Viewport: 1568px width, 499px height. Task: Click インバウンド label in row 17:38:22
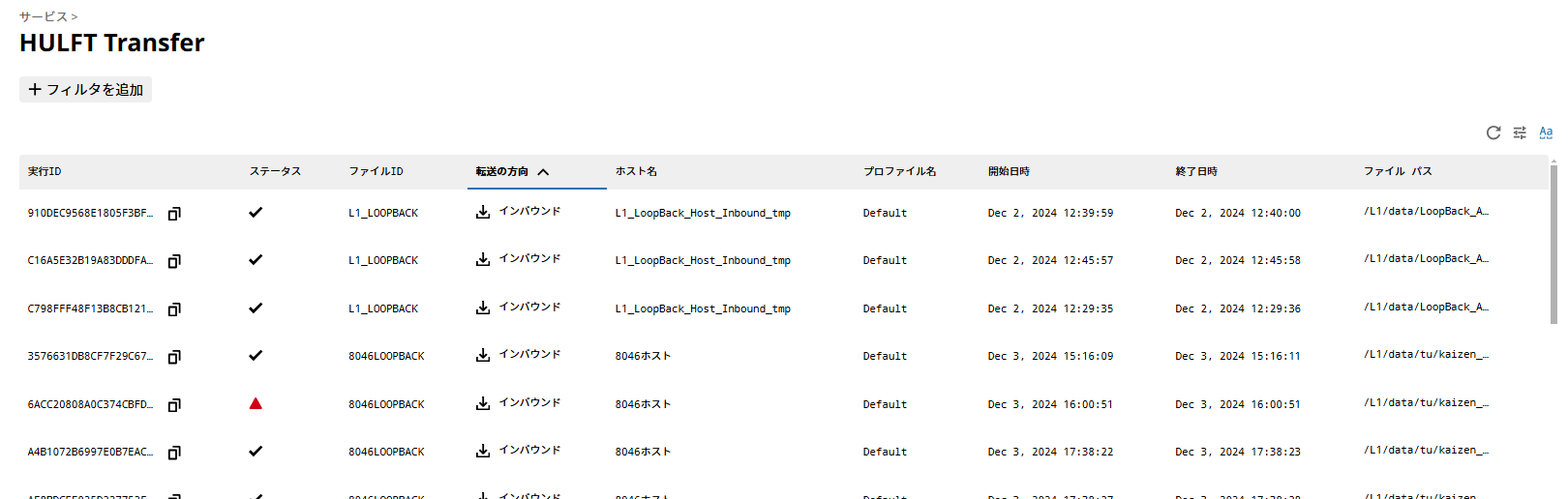tap(529, 450)
